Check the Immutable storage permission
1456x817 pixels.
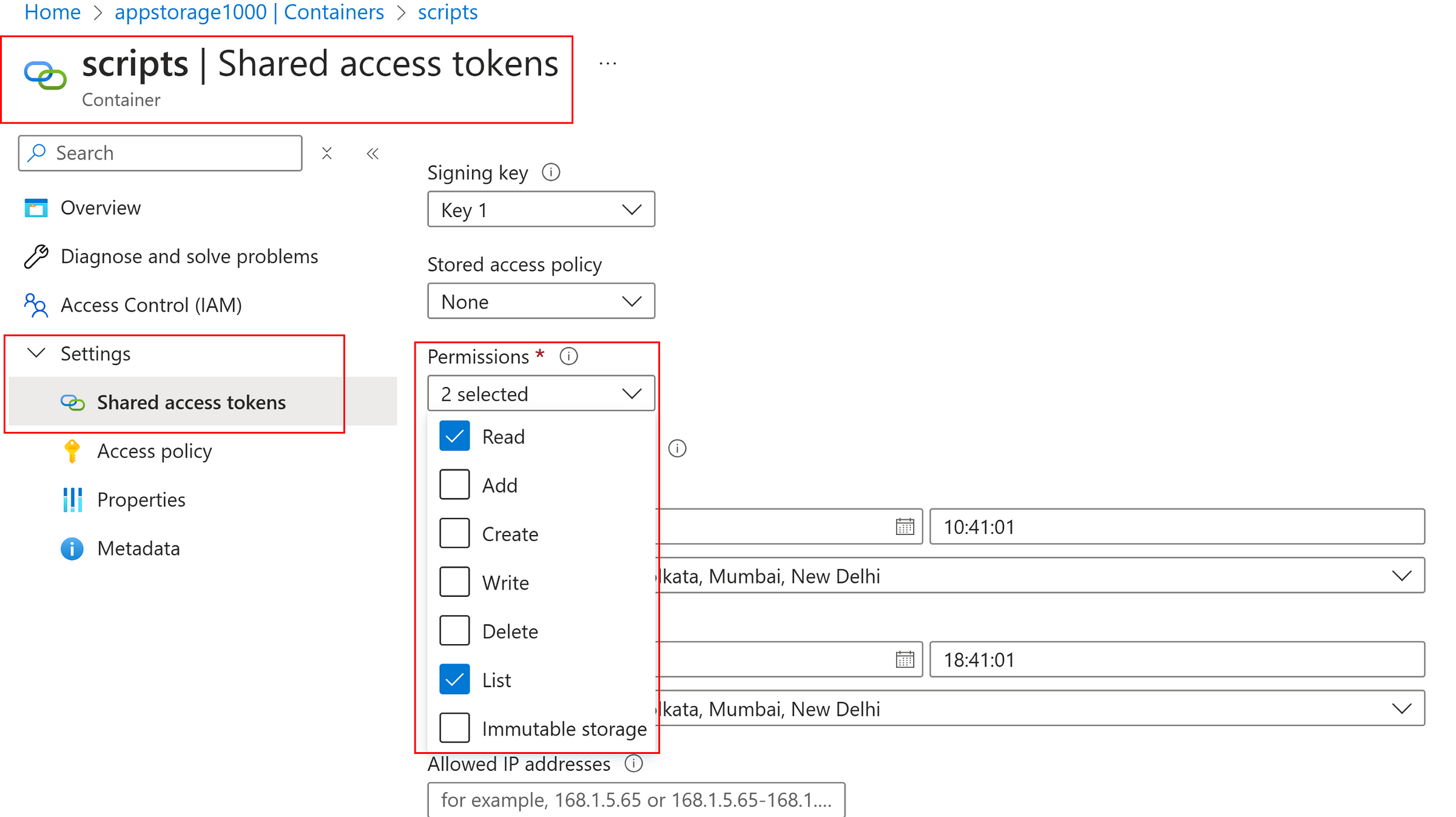tap(454, 728)
